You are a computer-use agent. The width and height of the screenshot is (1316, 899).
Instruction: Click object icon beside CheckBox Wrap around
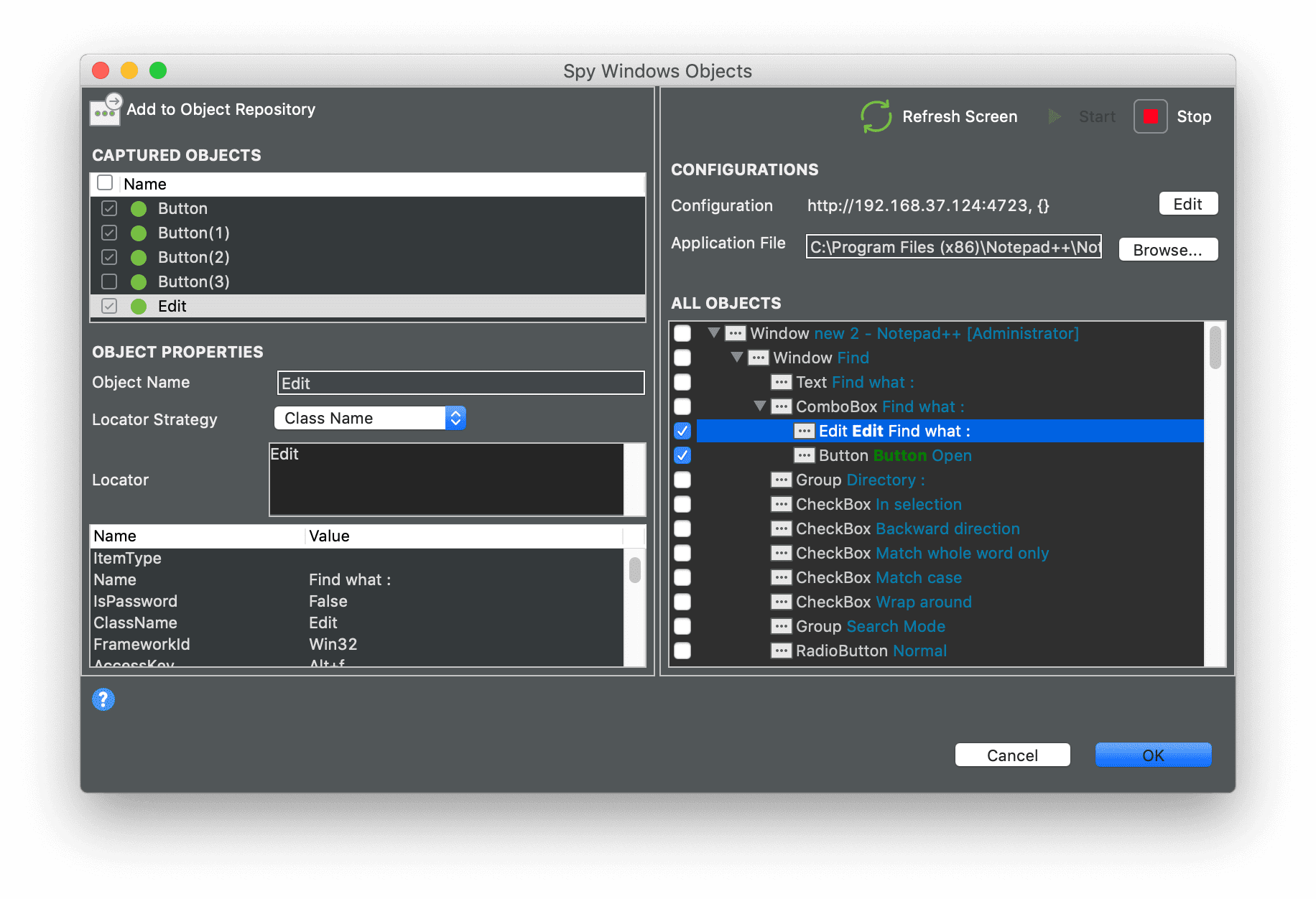(781, 602)
